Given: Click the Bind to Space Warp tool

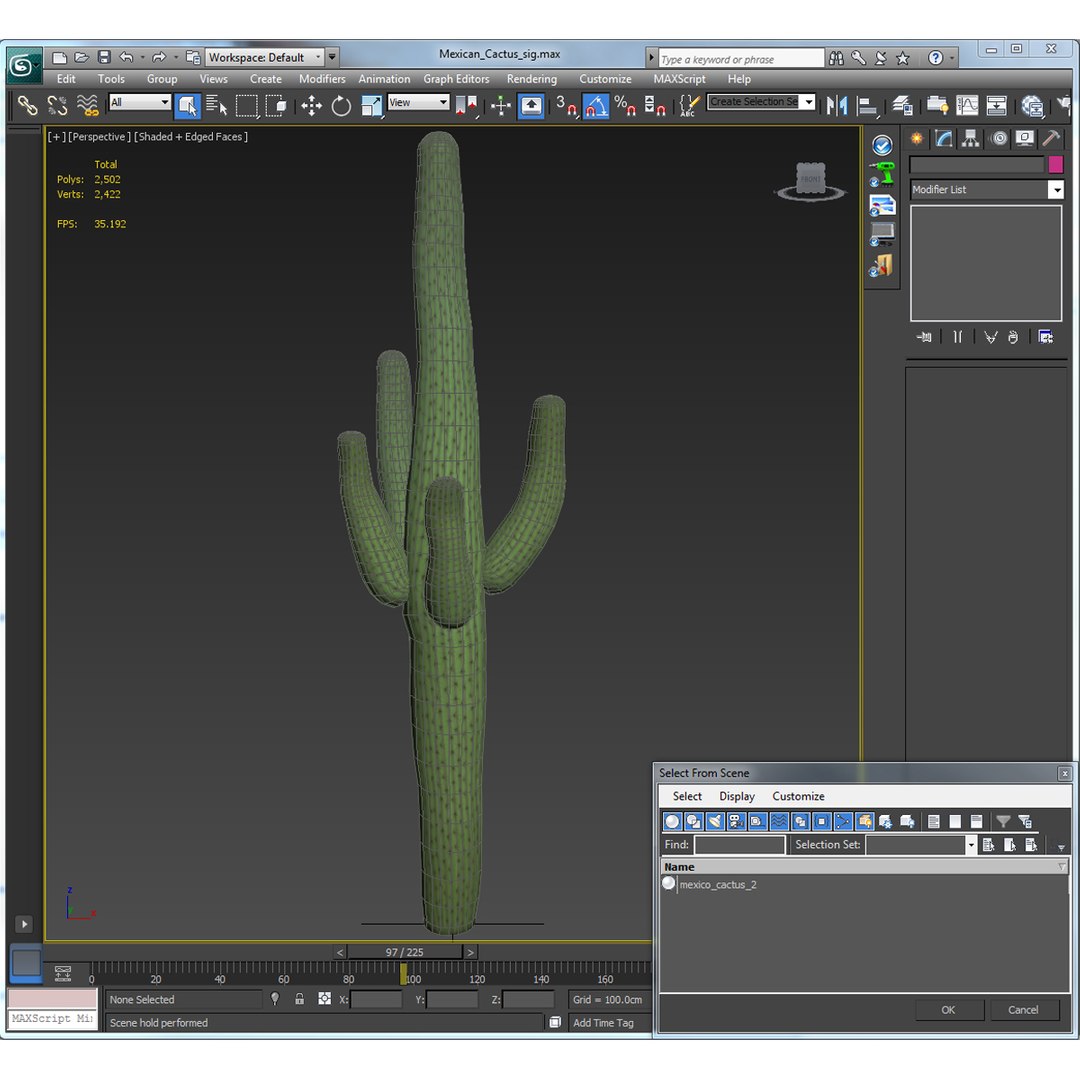Looking at the screenshot, I should tap(87, 105).
